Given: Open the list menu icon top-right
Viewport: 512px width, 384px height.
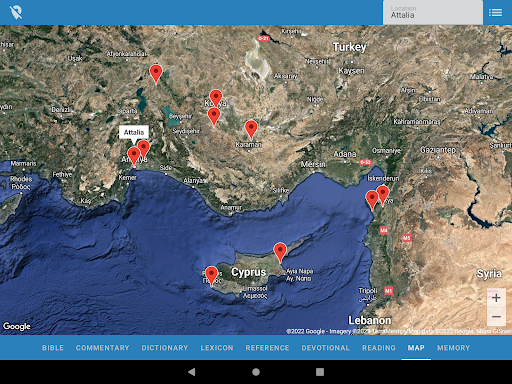Looking at the screenshot, I should pyautogui.click(x=495, y=13).
